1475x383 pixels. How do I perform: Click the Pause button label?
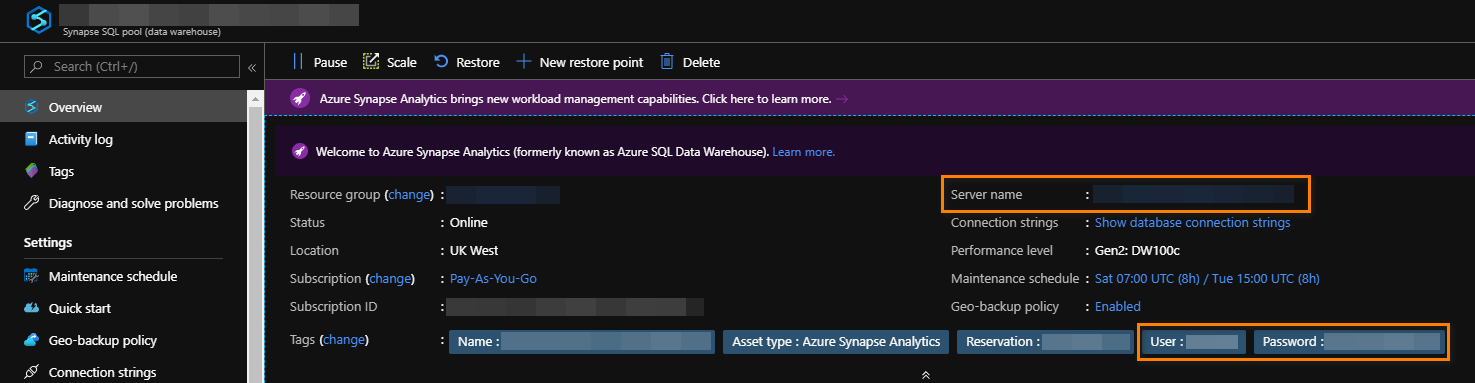pos(330,62)
